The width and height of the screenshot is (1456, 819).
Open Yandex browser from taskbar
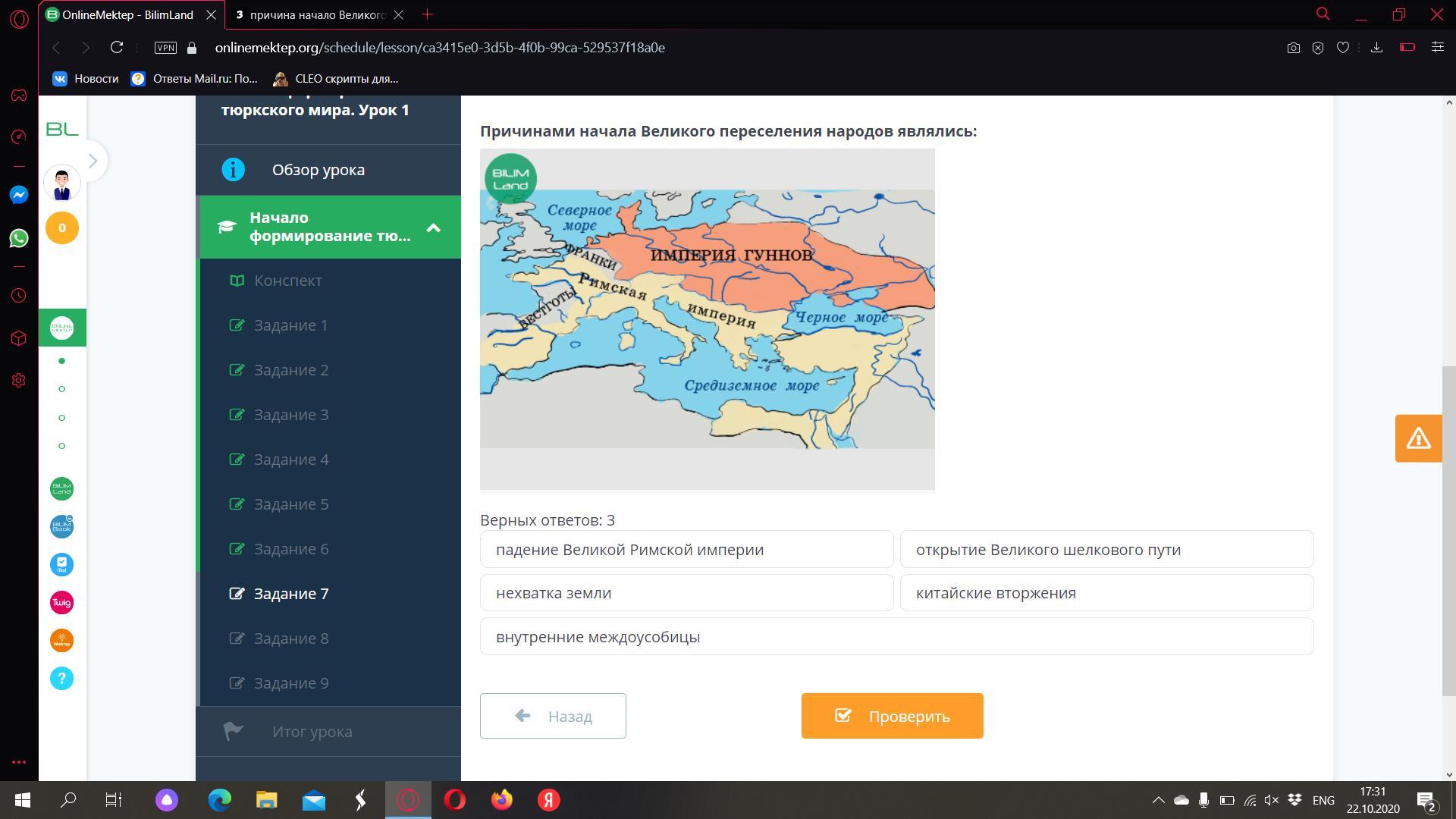point(549,800)
